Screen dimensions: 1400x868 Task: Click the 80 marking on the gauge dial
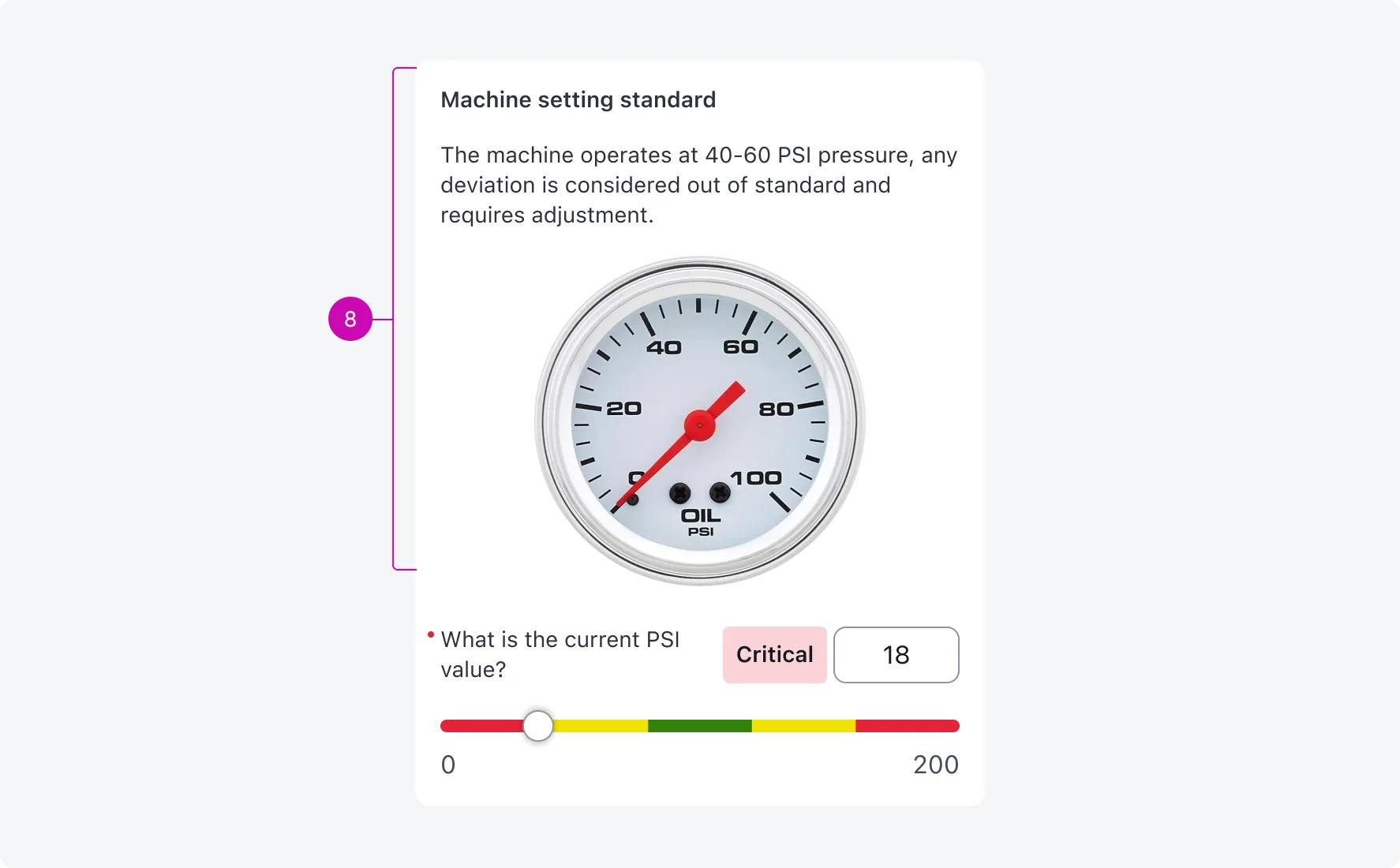pos(776,409)
